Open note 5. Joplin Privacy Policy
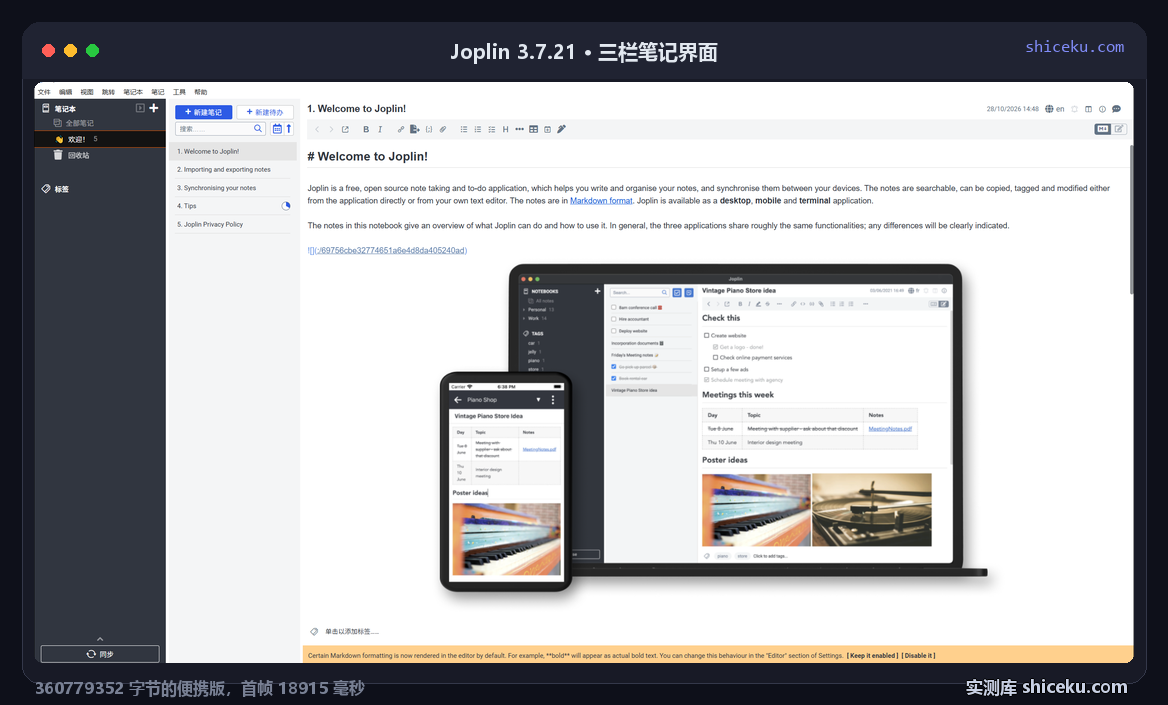Screen dimensions: 1168x705 [x=232, y=224]
